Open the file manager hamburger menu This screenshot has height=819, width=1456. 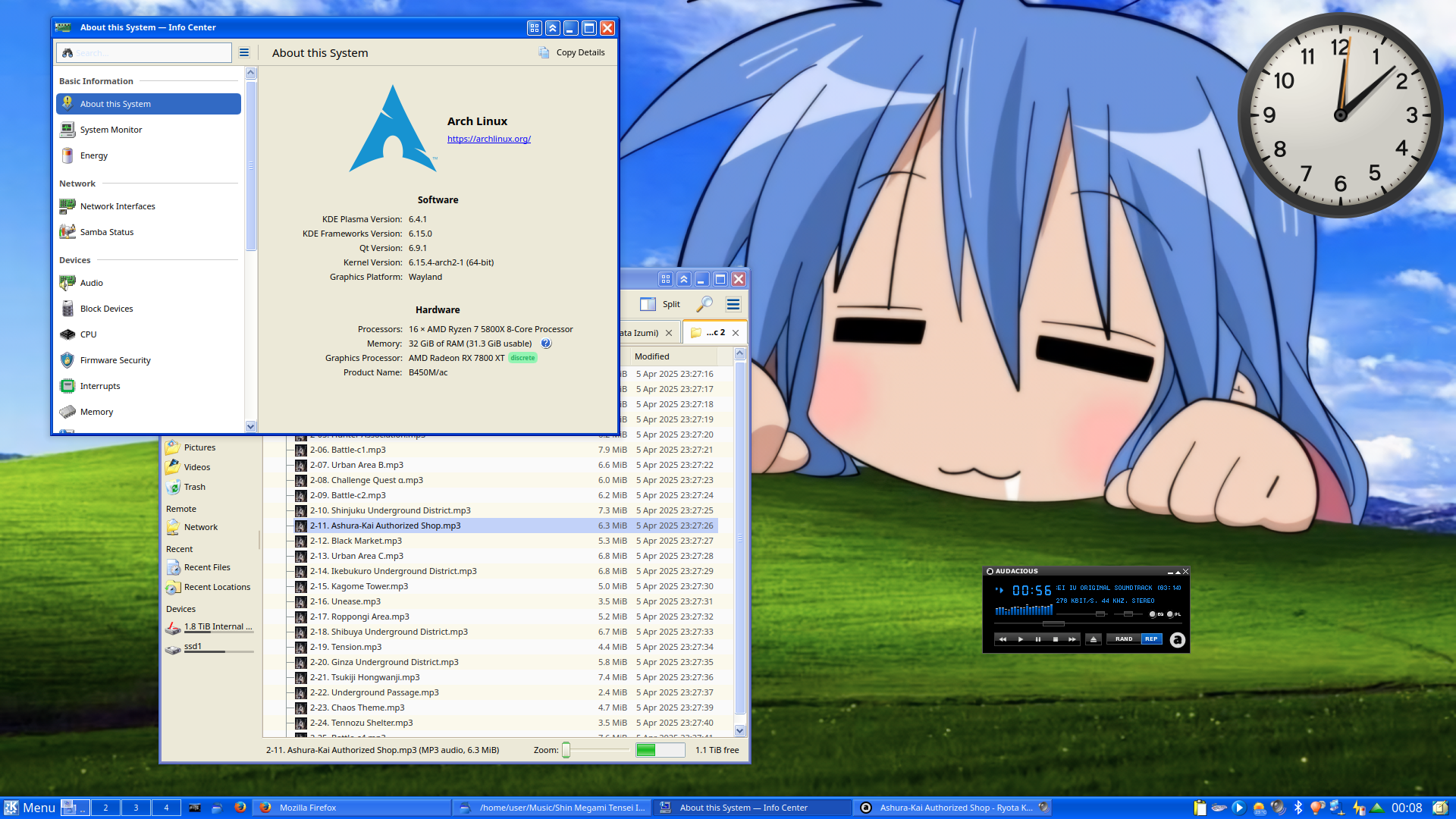click(733, 304)
